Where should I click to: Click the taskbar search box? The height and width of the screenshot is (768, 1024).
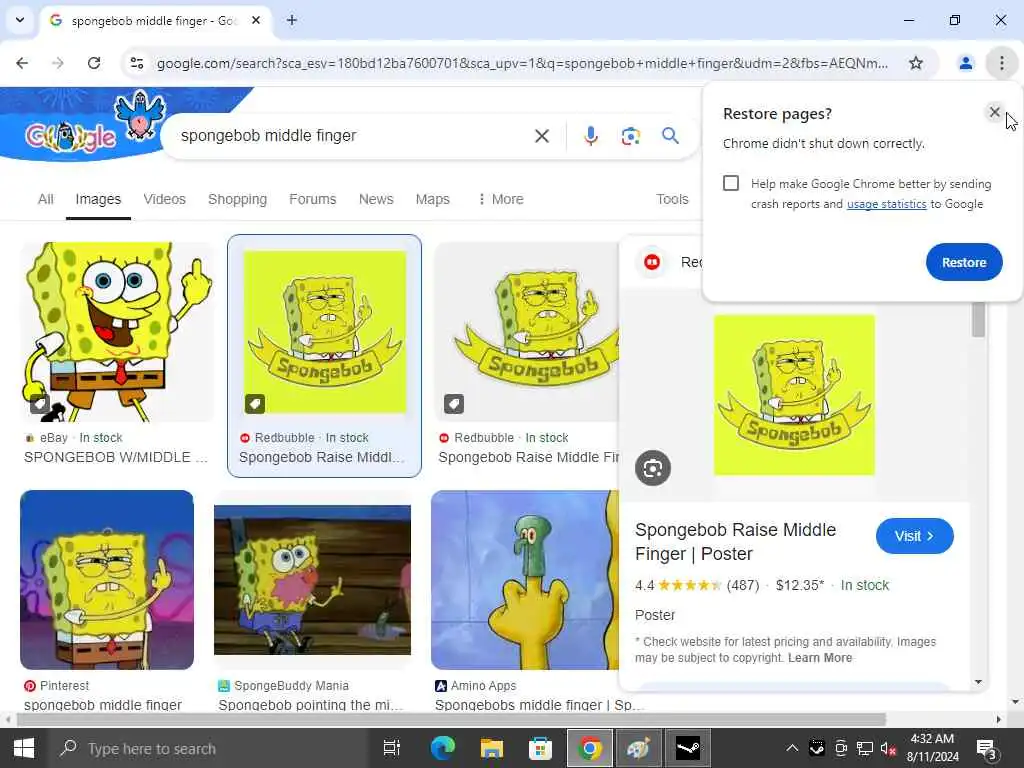pos(209,748)
